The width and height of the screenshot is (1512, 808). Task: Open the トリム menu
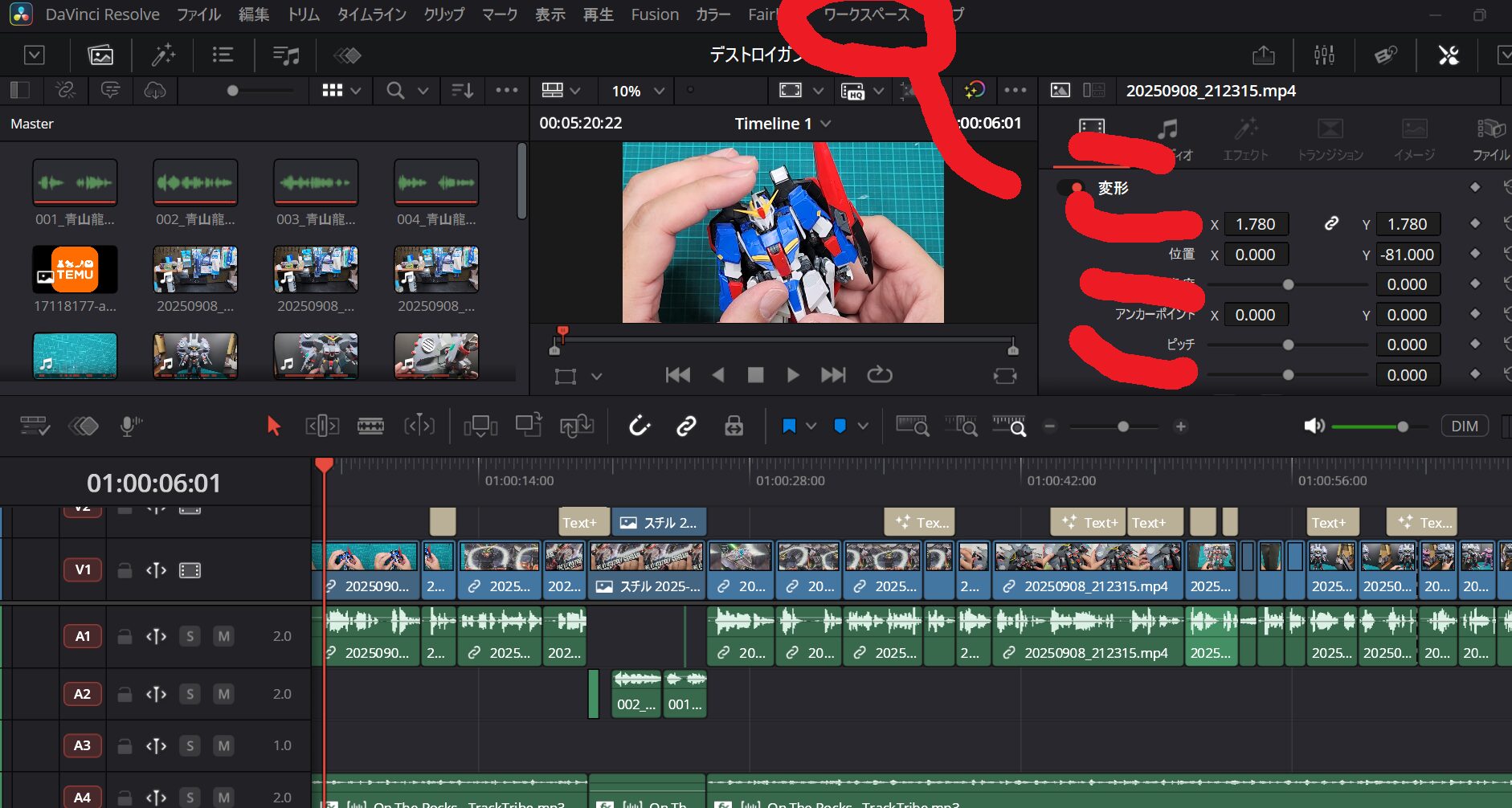point(304,14)
